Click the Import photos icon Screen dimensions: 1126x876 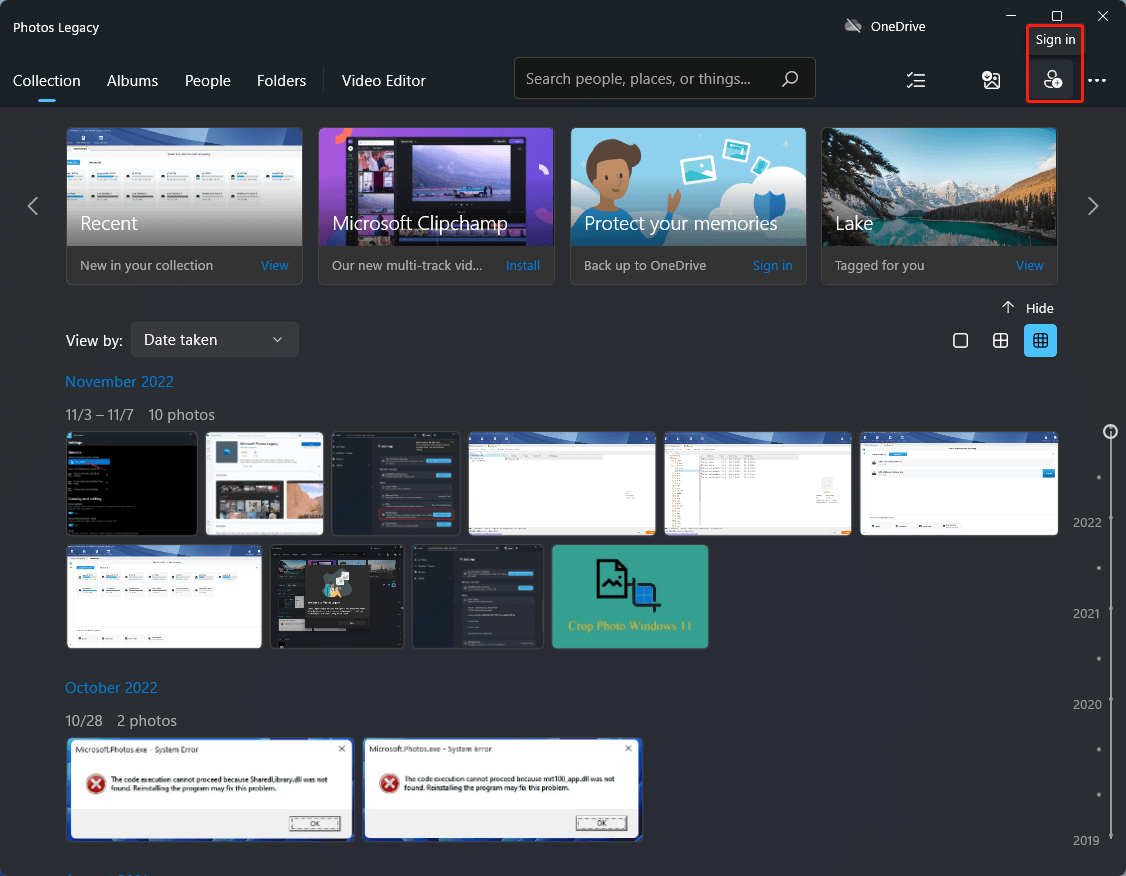991,80
